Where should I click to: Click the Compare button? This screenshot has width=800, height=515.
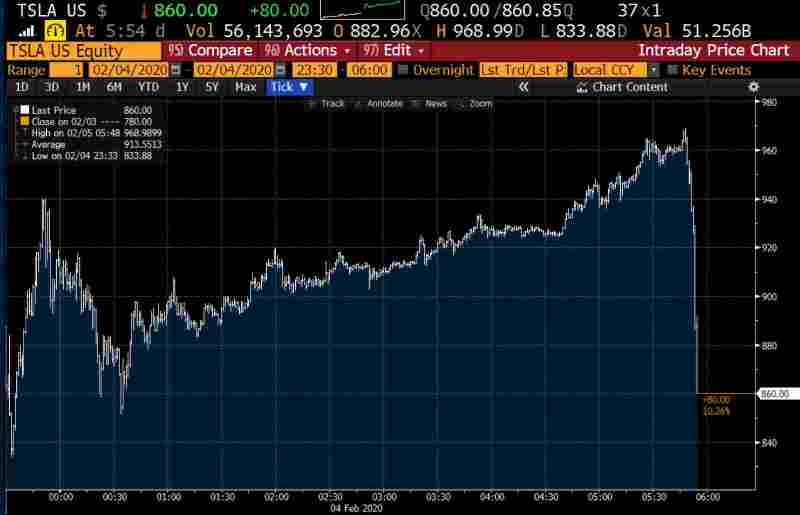pyautogui.click(x=211, y=51)
